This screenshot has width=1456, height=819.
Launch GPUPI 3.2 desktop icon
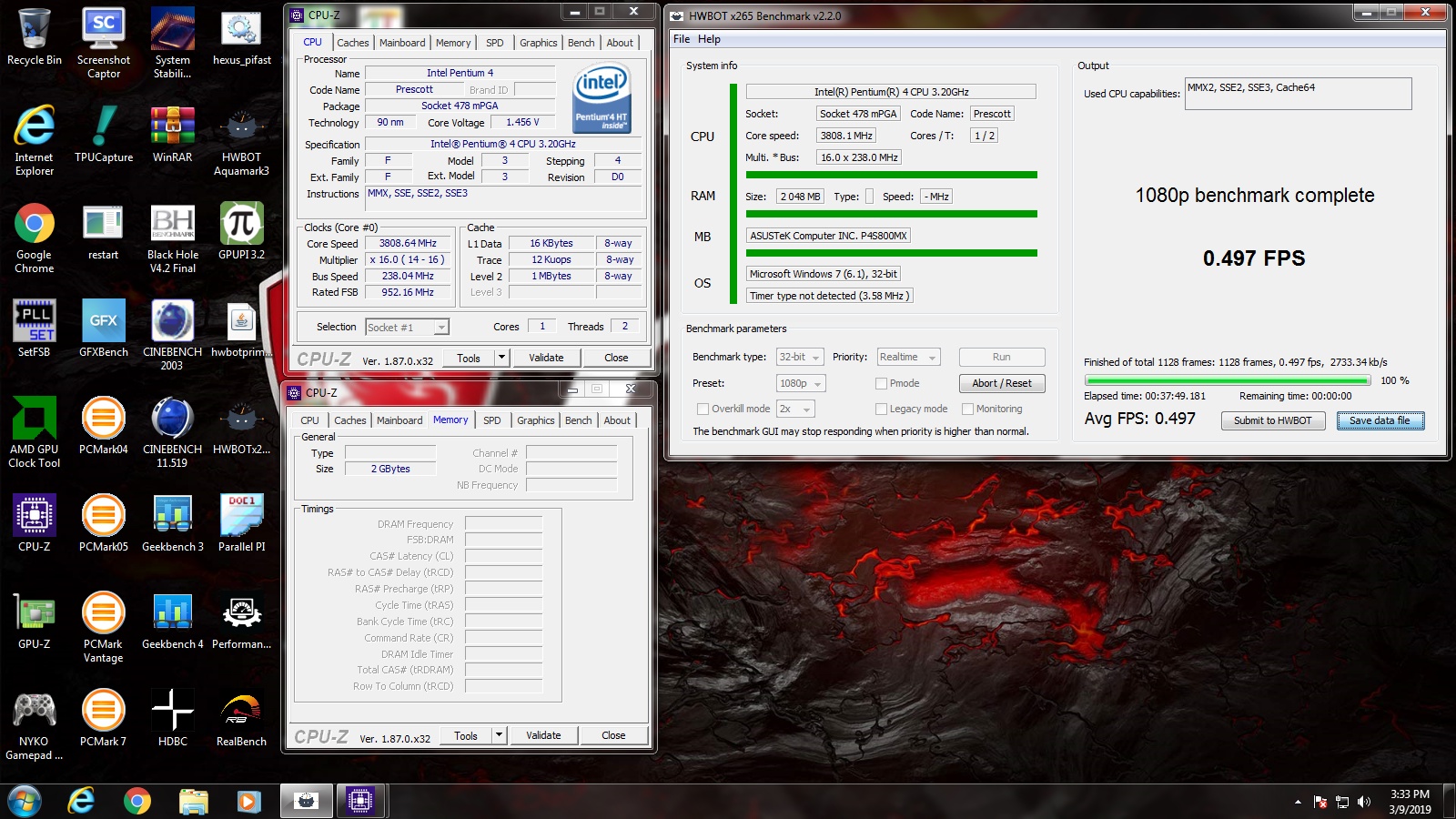[241, 231]
